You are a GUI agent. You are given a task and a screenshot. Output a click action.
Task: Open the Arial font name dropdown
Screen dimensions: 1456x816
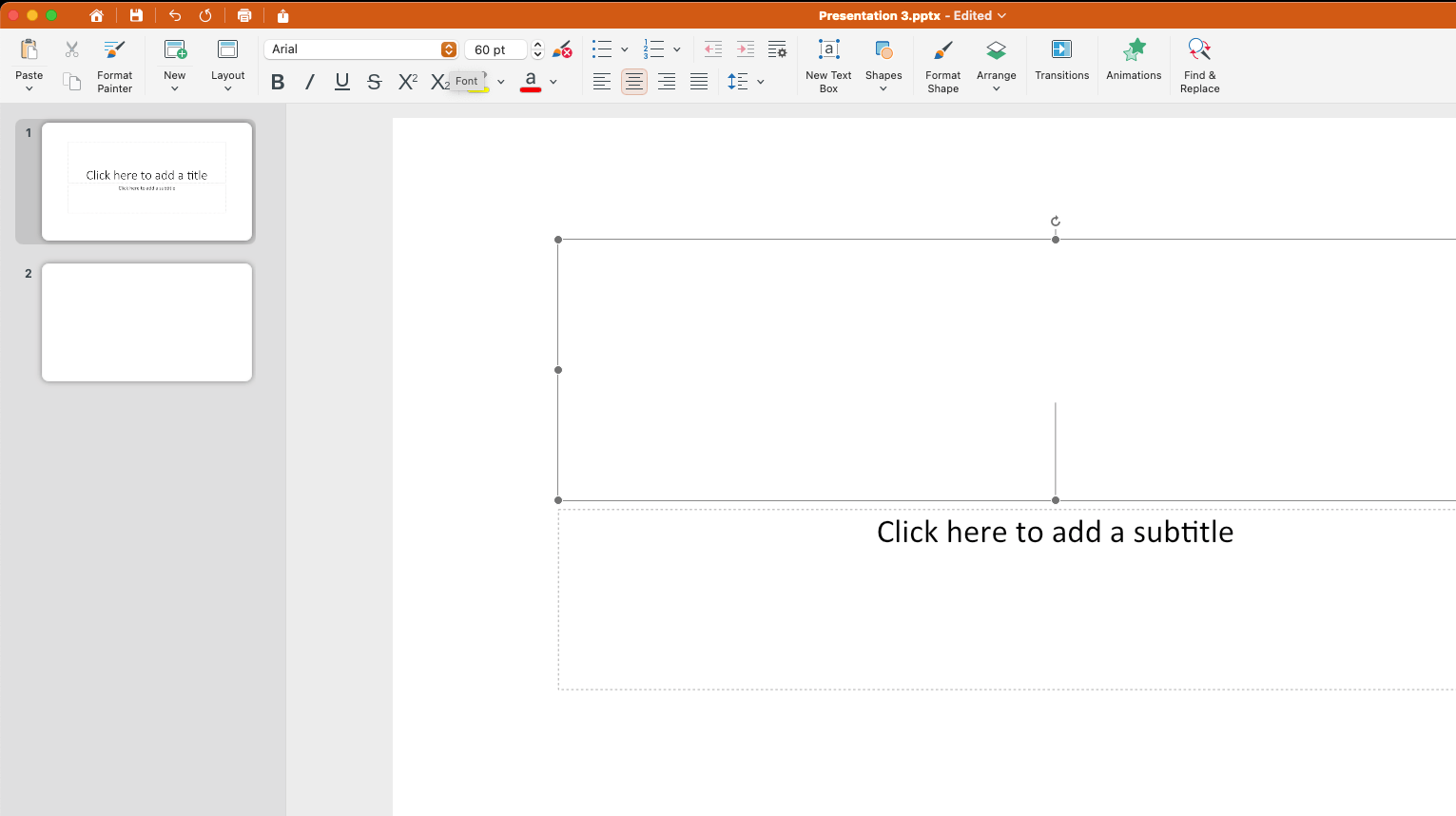(449, 49)
